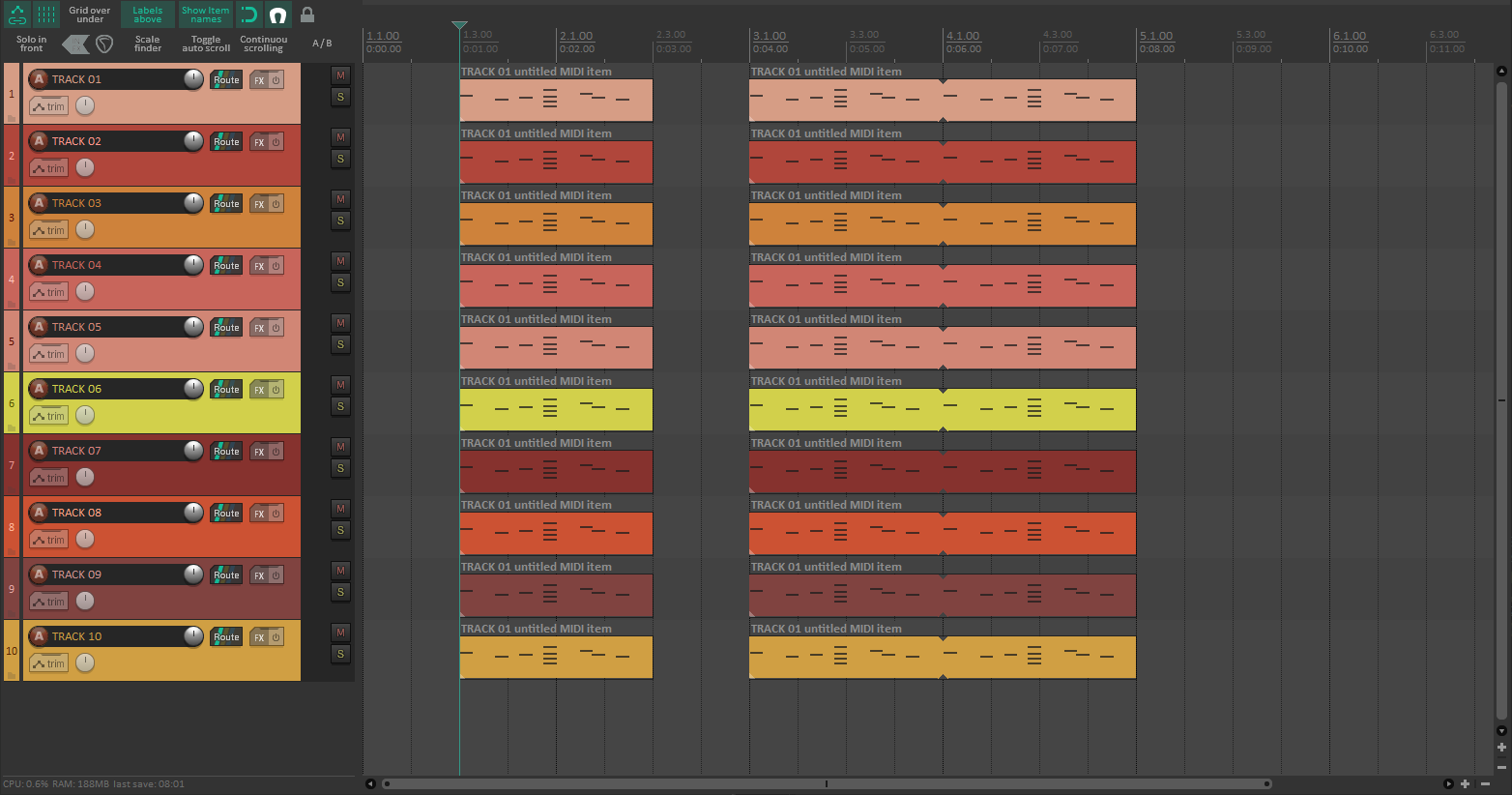The width and height of the screenshot is (1512, 795).
Task: Open the FX chain of TRACK 02
Action: [x=259, y=142]
